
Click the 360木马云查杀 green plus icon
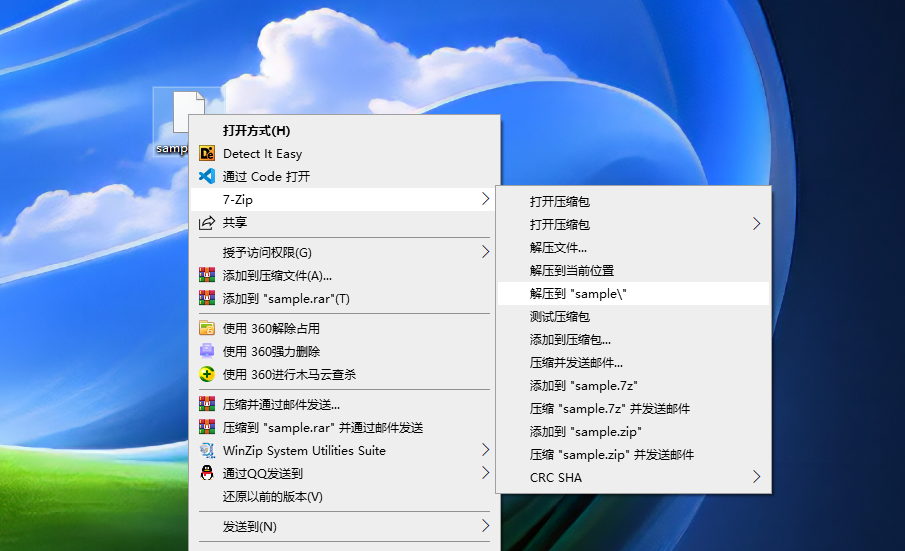[207, 374]
